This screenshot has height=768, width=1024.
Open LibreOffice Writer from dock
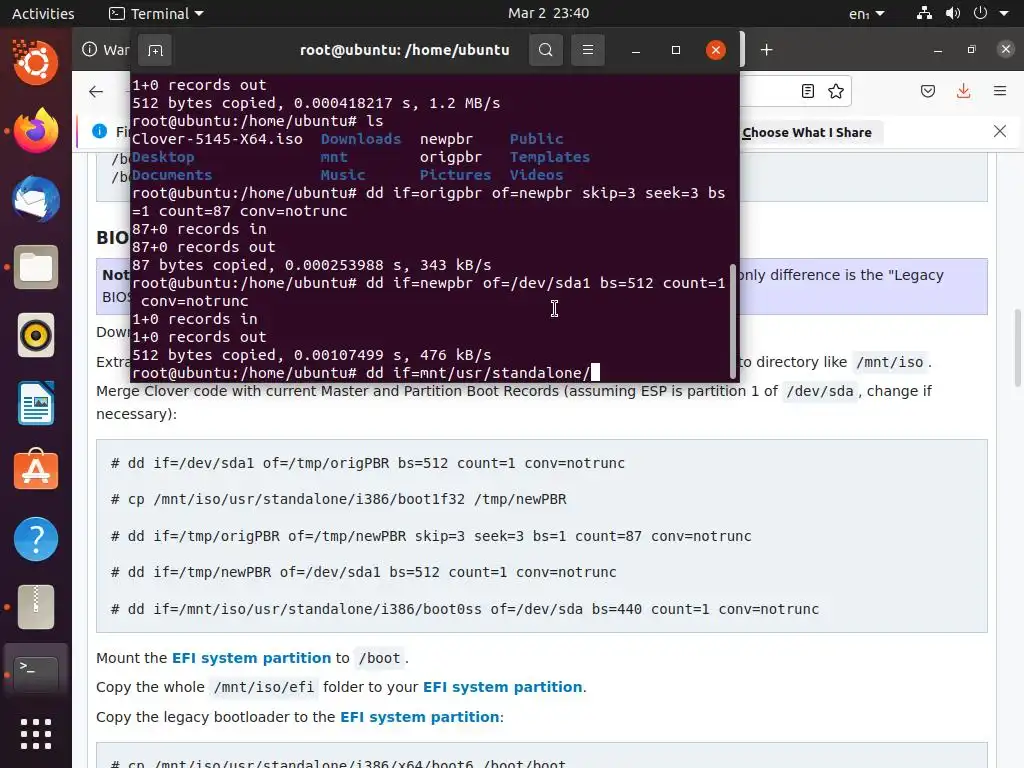(x=35, y=403)
